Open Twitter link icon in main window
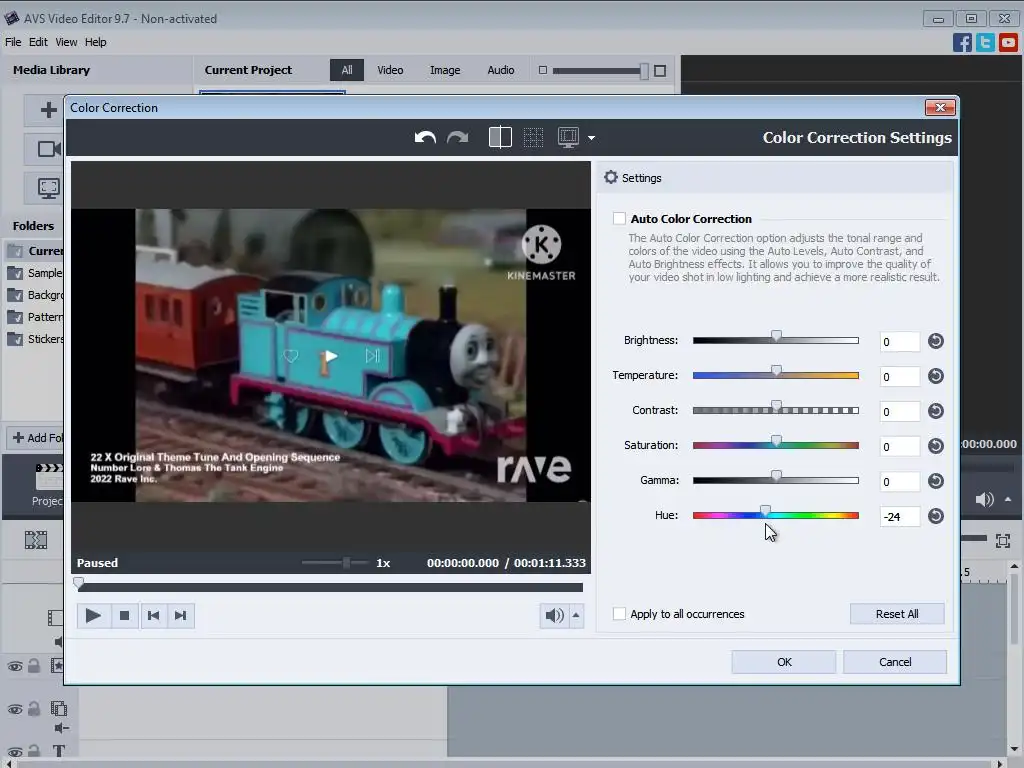Viewport: 1024px width, 768px height. point(985,42)
